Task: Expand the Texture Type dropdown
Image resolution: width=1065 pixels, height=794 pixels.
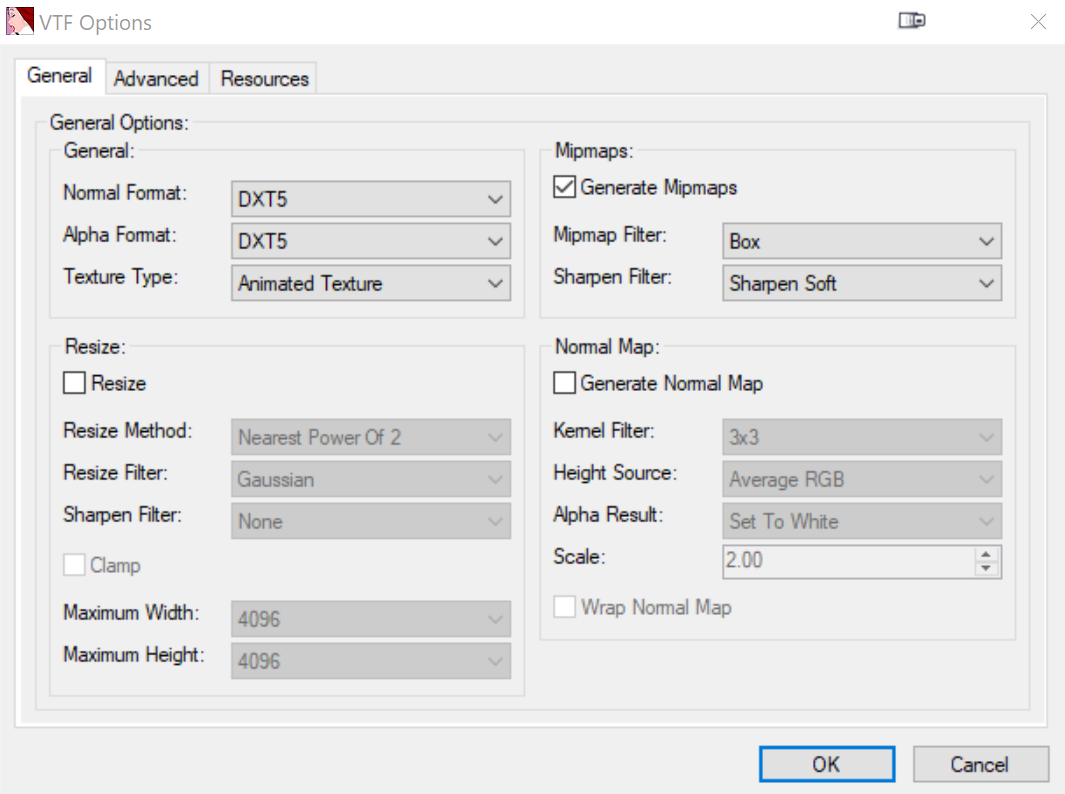Action: pos(370,283)
